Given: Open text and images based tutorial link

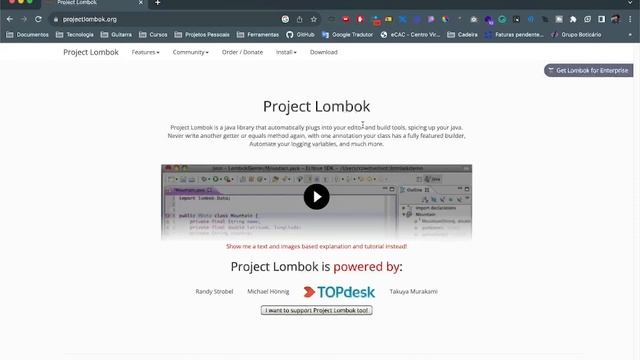Looking at the screenshot, I should pos(316,247).
